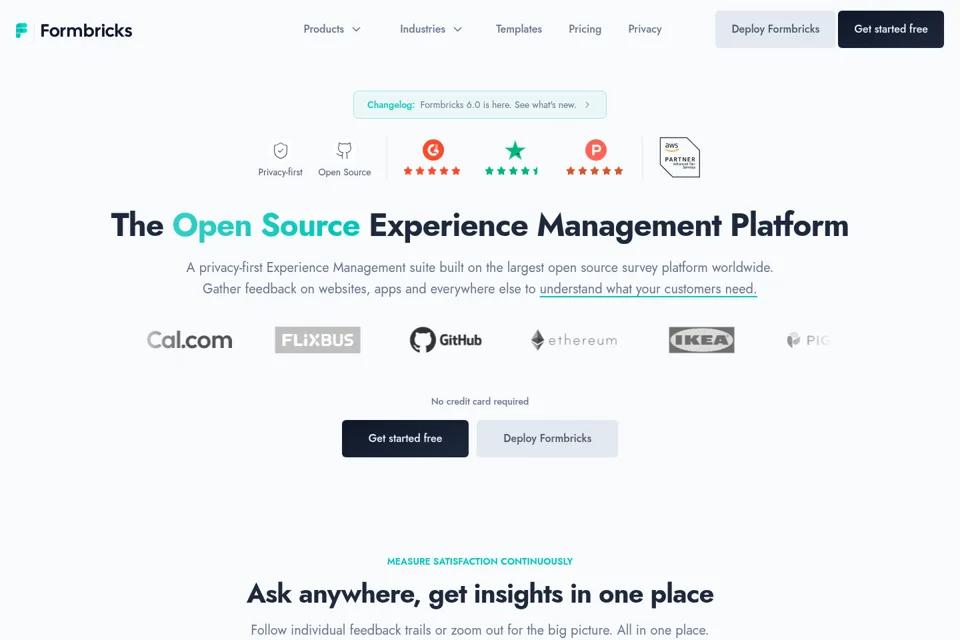Open the Templates page
960x640 pixels.
pos(519,29)
